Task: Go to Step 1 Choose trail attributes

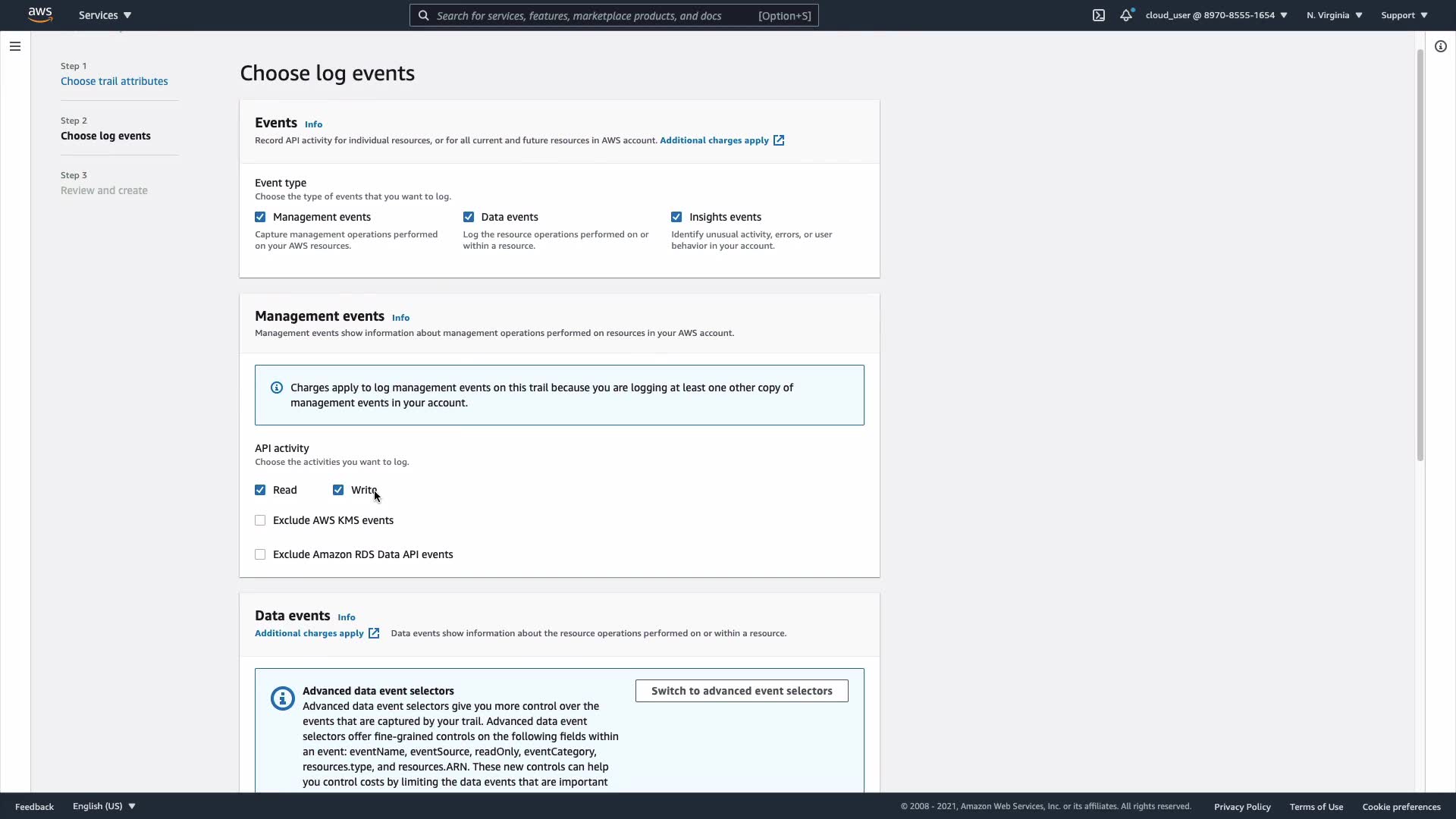Action: point(115,81)
